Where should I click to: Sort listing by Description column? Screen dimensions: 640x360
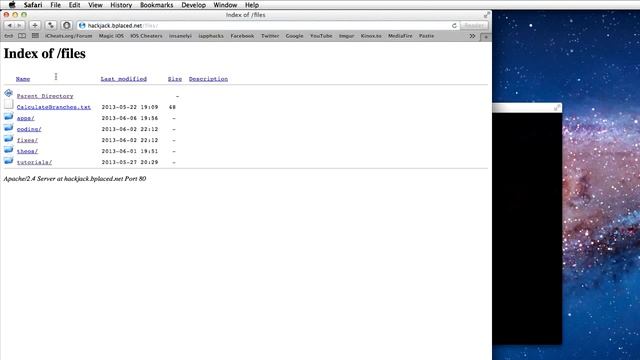[x=208, y=79]
